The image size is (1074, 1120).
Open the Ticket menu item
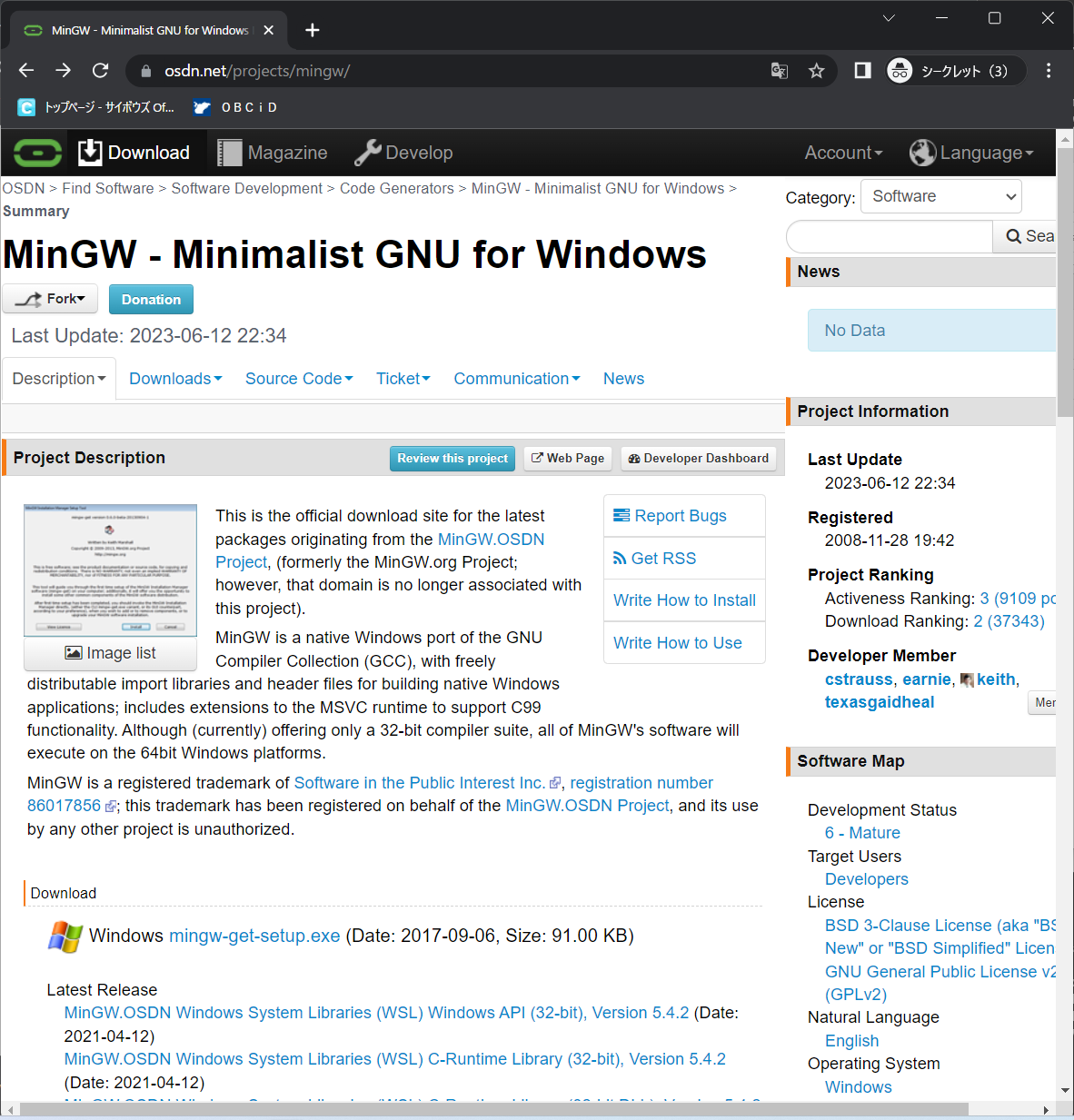click(403, 378)
